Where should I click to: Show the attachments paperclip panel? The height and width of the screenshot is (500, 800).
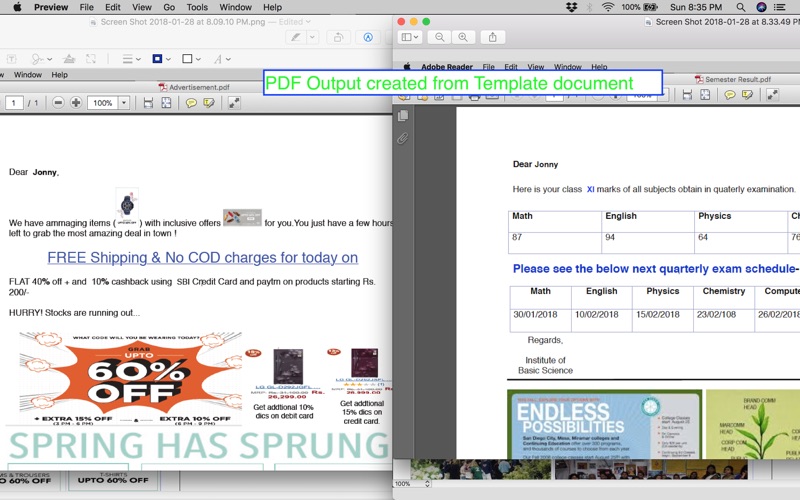pos(403,139)
